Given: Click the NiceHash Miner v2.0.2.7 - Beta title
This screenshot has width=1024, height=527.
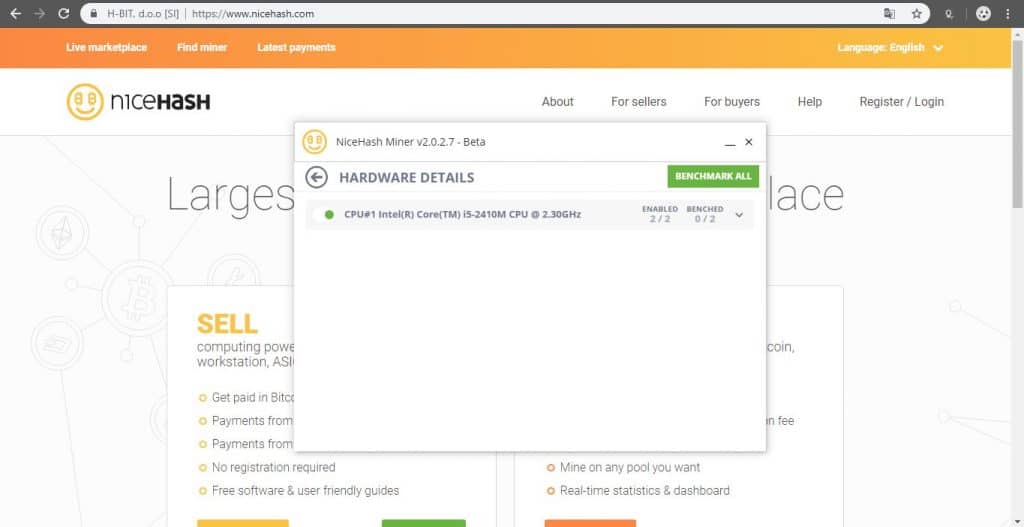Looking at the screenshot, I should click(x=410, y=142).
